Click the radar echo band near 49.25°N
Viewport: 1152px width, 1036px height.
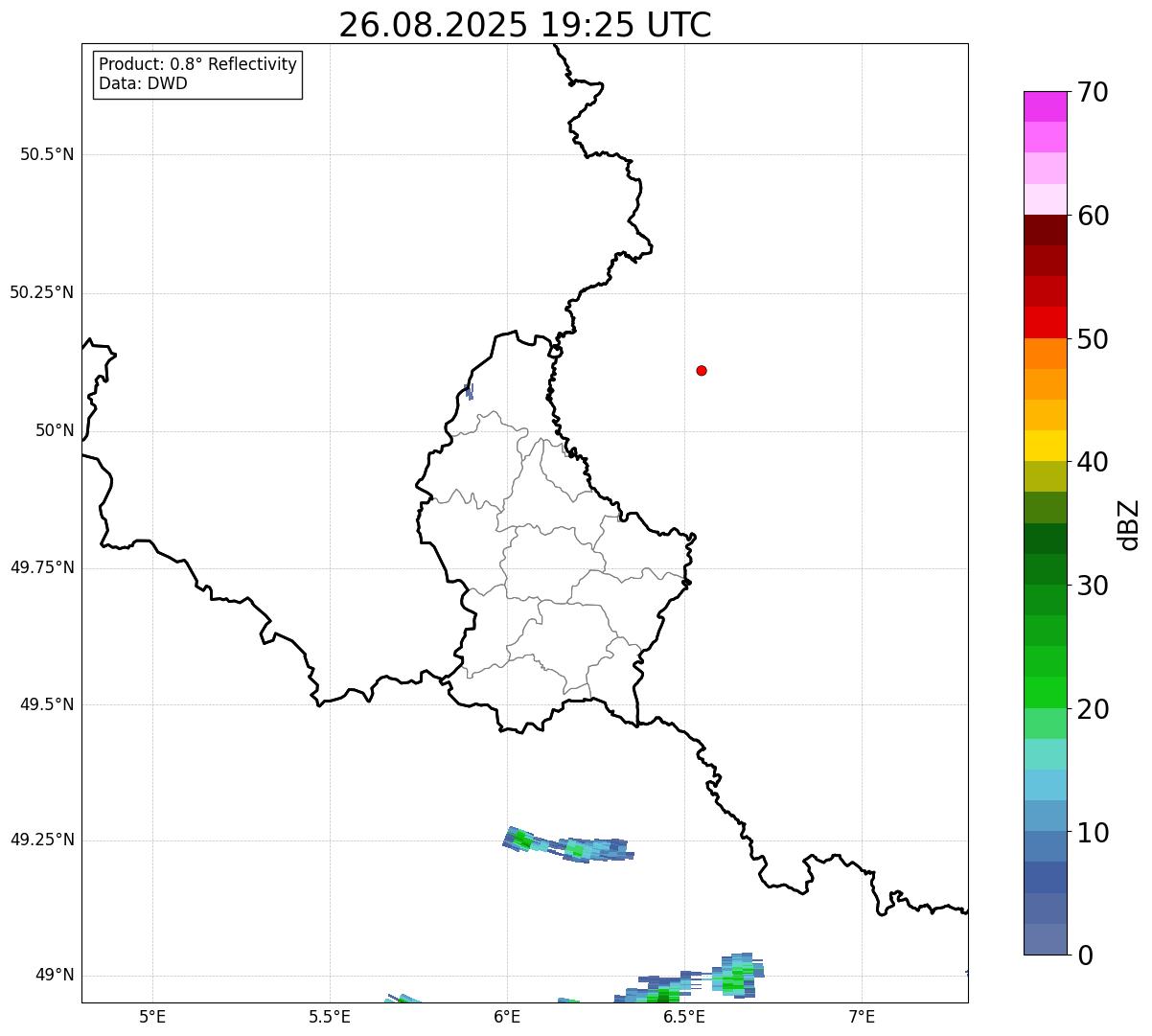(x=567, y=845)
